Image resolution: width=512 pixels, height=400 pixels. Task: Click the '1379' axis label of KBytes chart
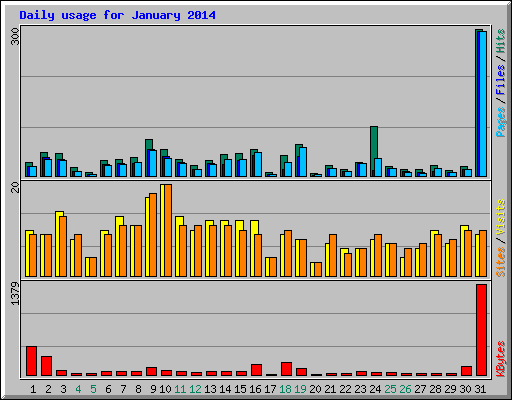click(15, 293)
